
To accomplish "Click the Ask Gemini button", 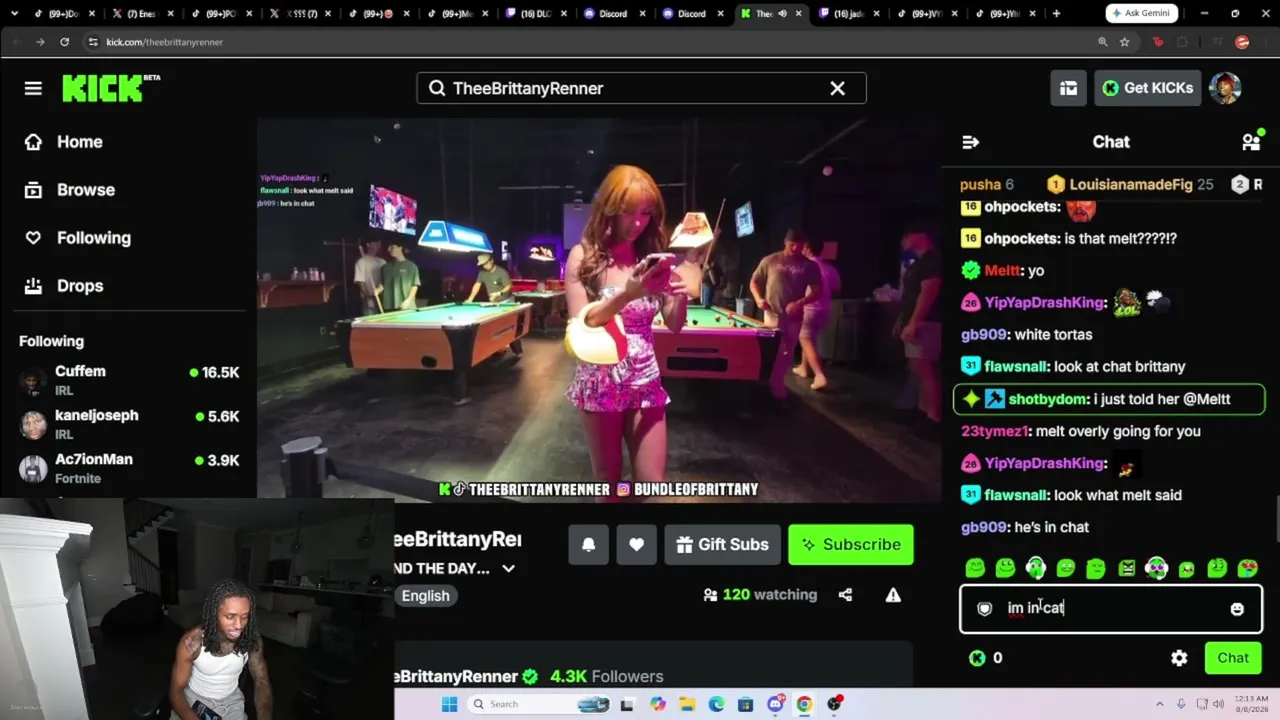I will 1141,13.
